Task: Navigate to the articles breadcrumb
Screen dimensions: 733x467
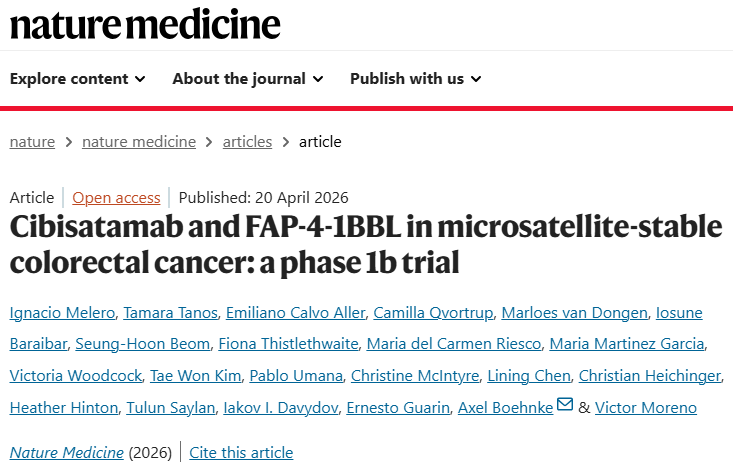Action: tap(247, 142)
